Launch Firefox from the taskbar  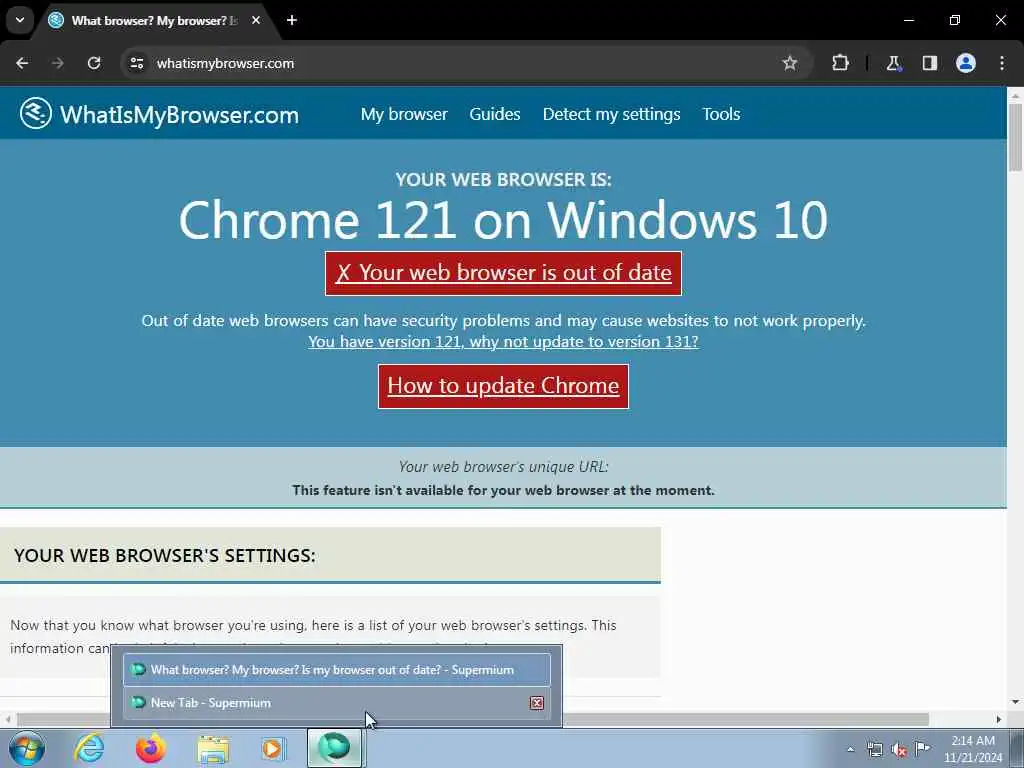[x=150, y=748]
